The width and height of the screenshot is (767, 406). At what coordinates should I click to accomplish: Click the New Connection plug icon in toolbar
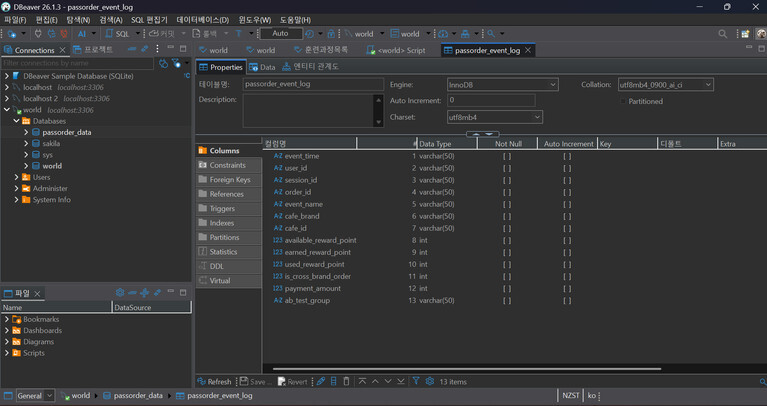(x=12, y=34)
